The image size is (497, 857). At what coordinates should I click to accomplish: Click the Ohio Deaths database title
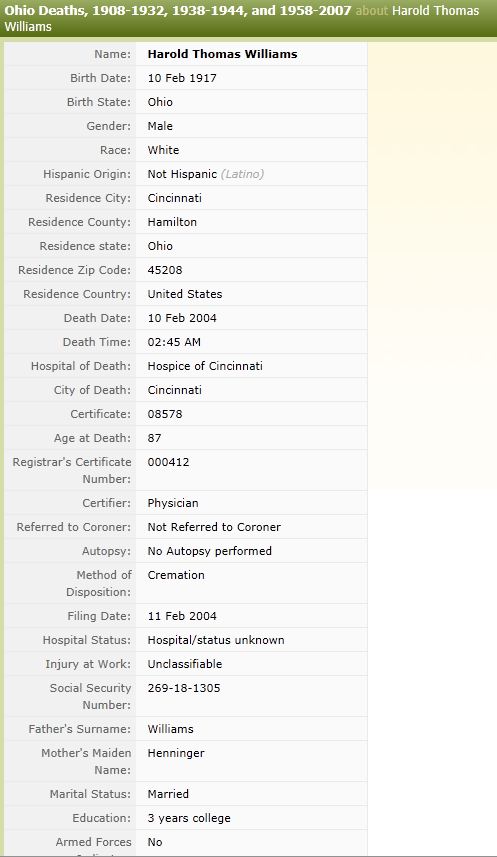coord(178,10)
